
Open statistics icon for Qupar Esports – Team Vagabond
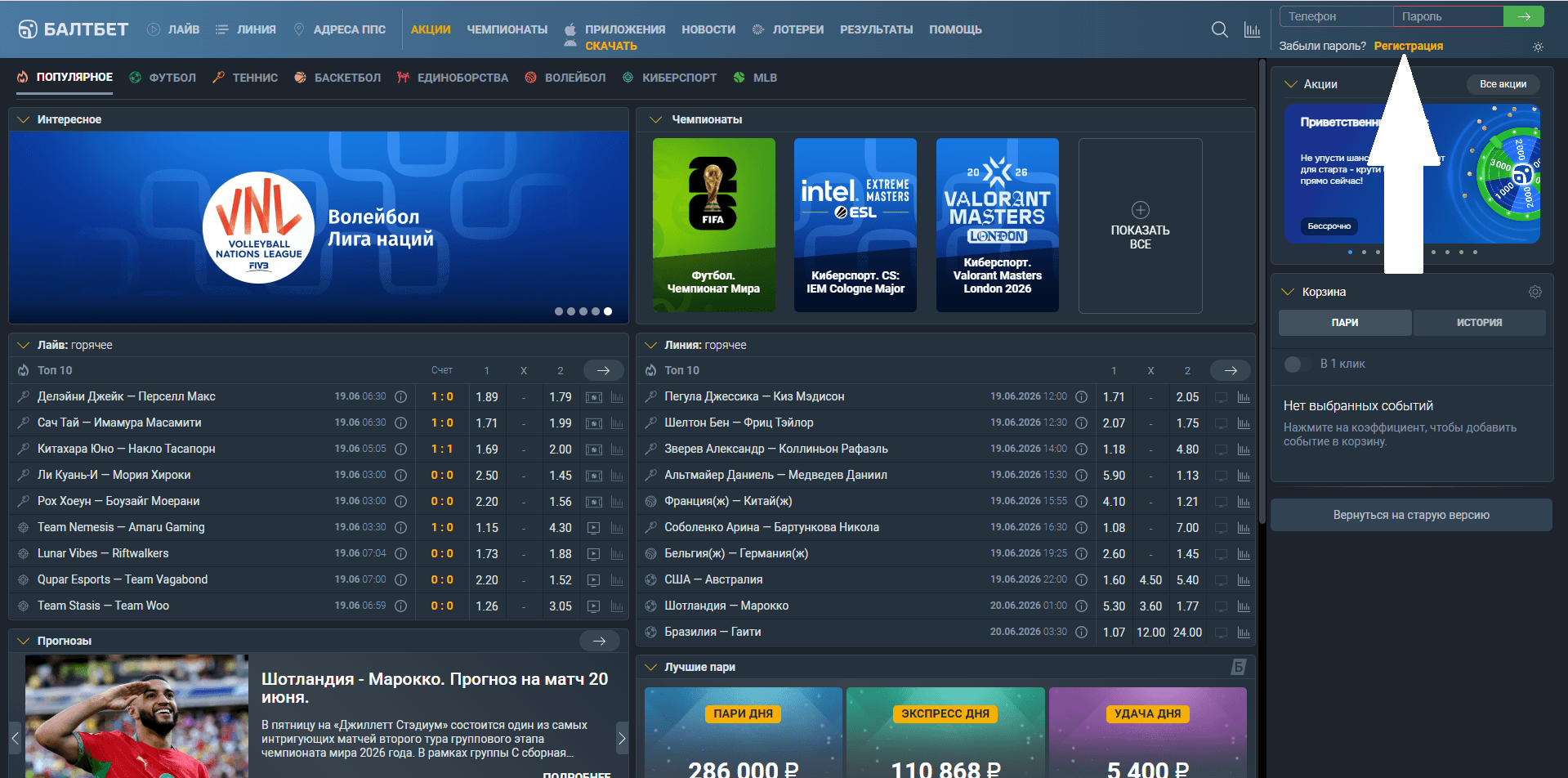pyautogui.click(x=617, y=580)
